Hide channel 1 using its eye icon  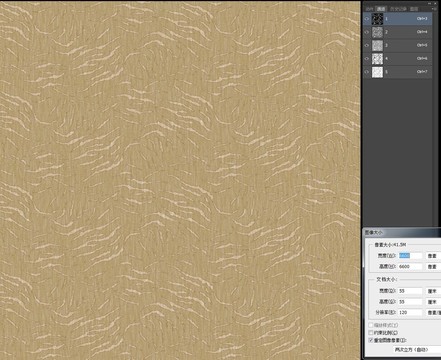tap(367, 19)
